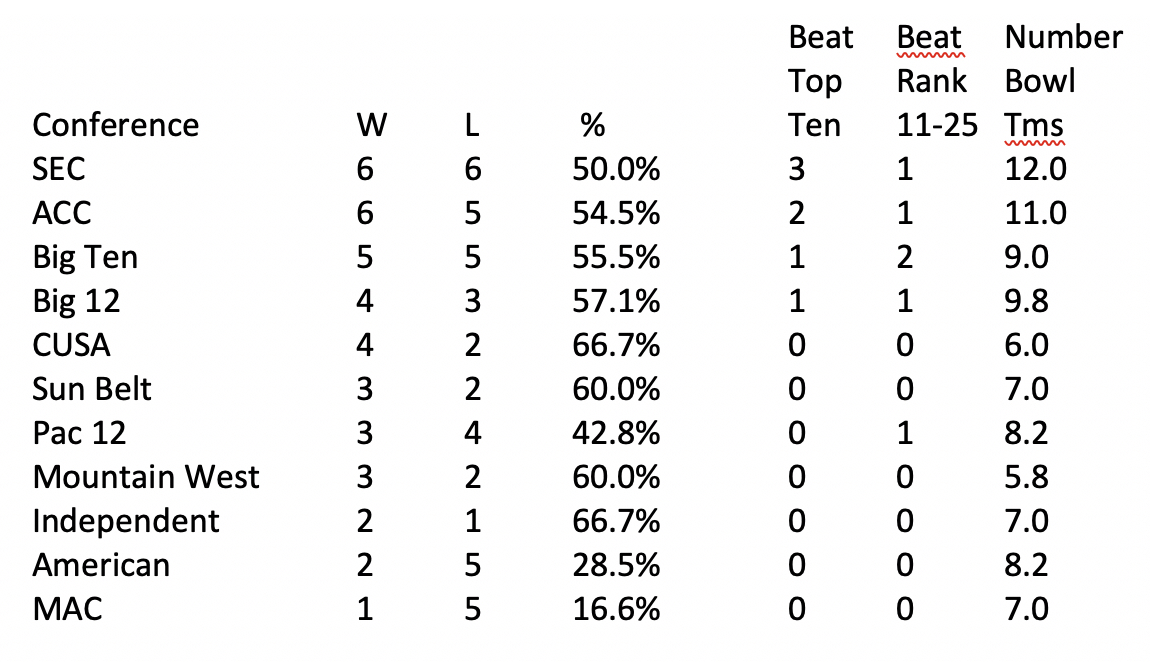Click the Beat Top Ten column header
Viewport: 1150px width, 662px height.
point(820,81)
